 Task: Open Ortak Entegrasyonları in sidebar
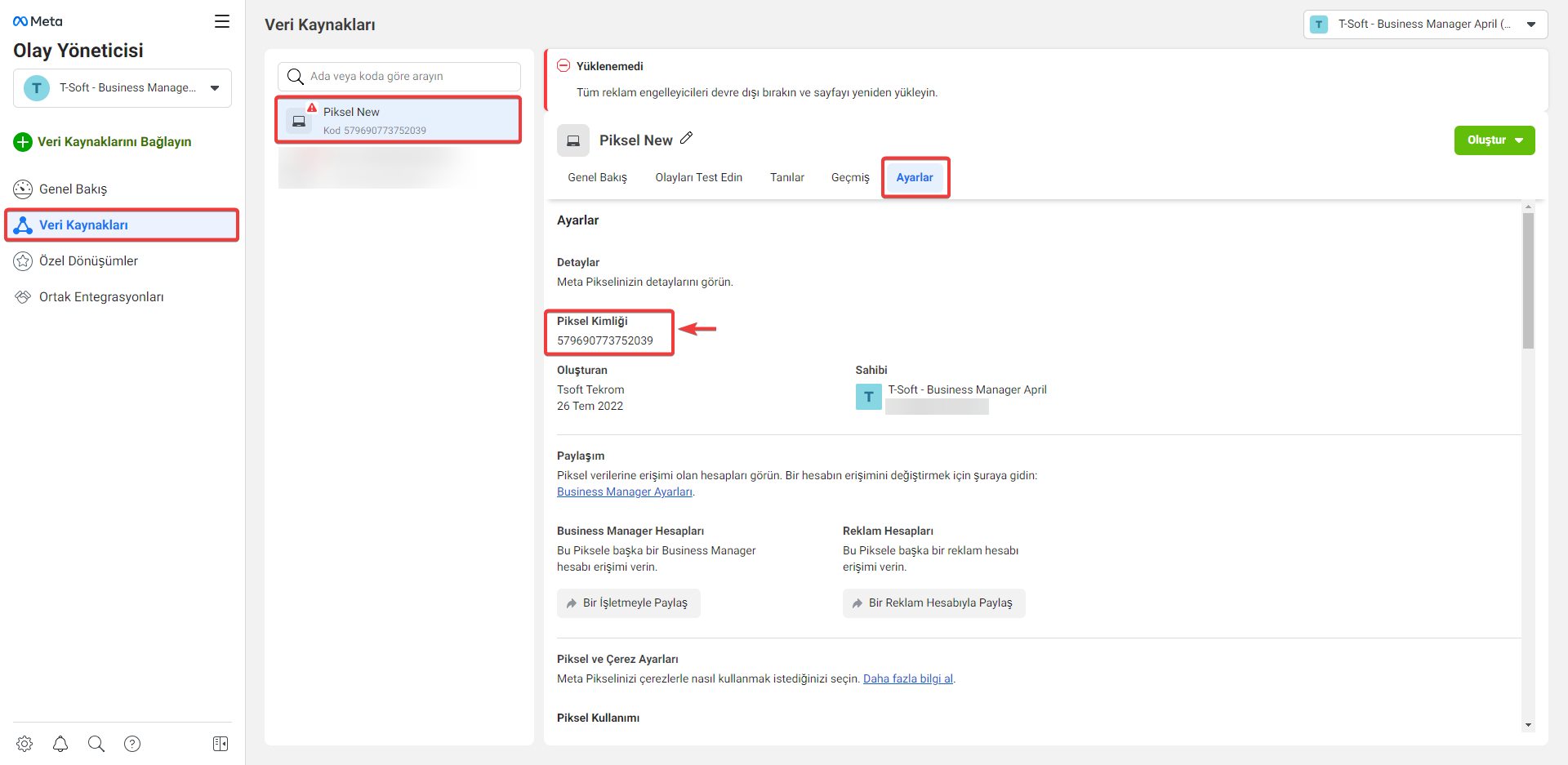pos(122,297)
